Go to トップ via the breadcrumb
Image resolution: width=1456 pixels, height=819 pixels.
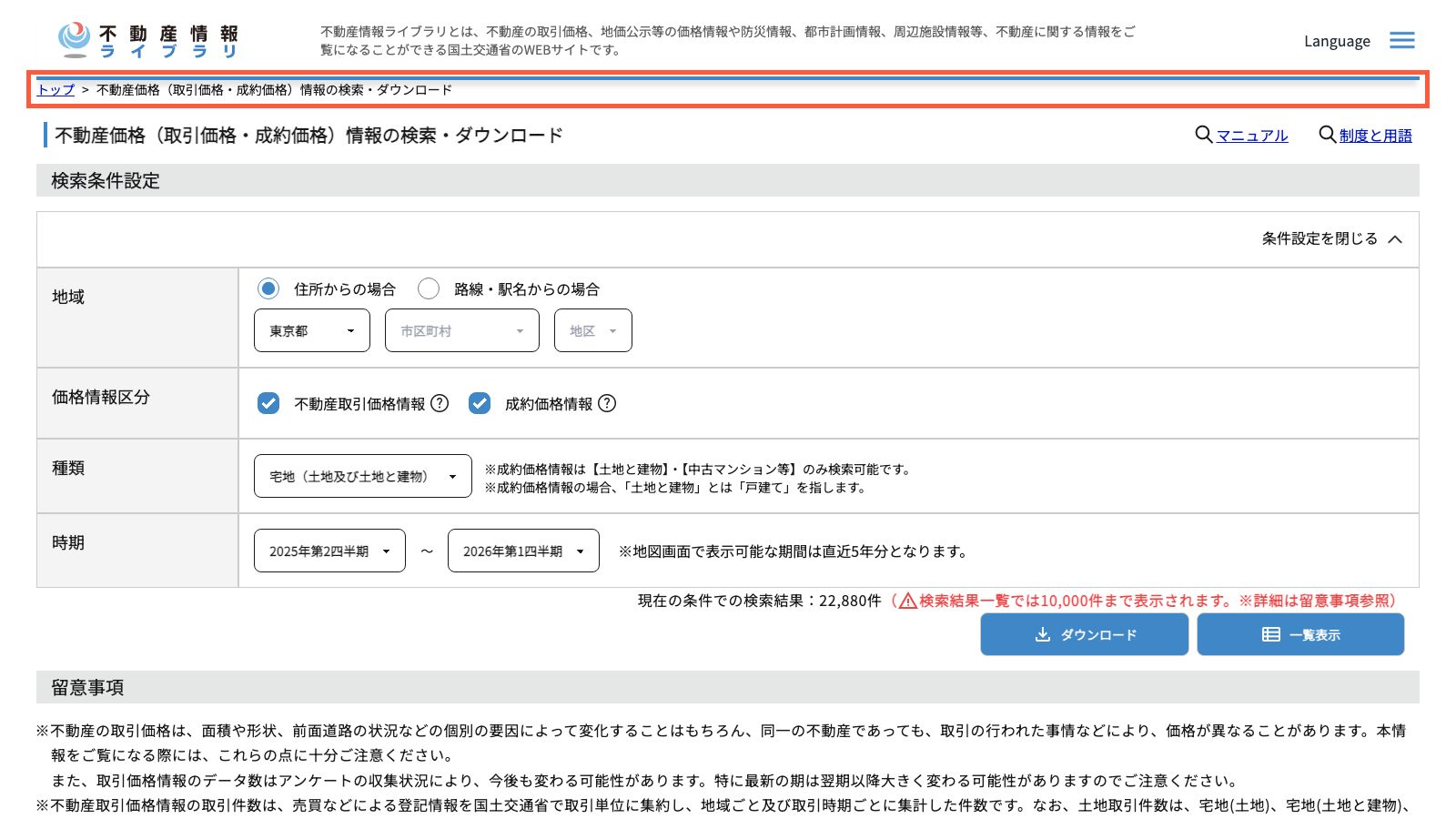coord(56,89)
